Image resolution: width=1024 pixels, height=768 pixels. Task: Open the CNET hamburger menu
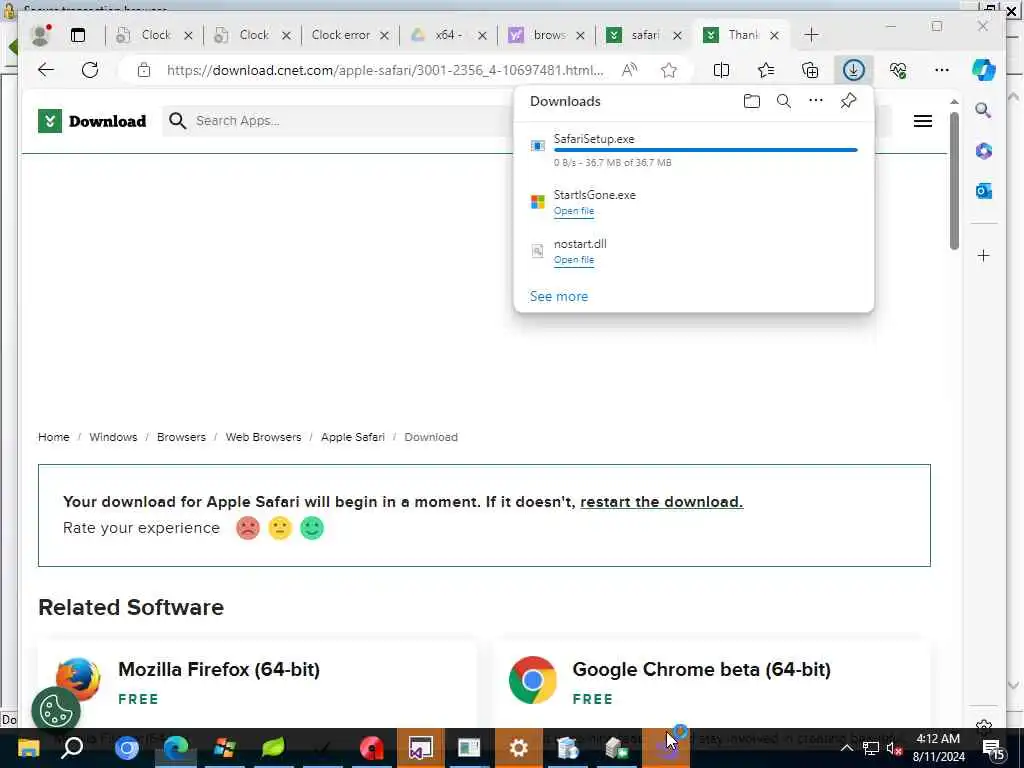coord(923,121)
